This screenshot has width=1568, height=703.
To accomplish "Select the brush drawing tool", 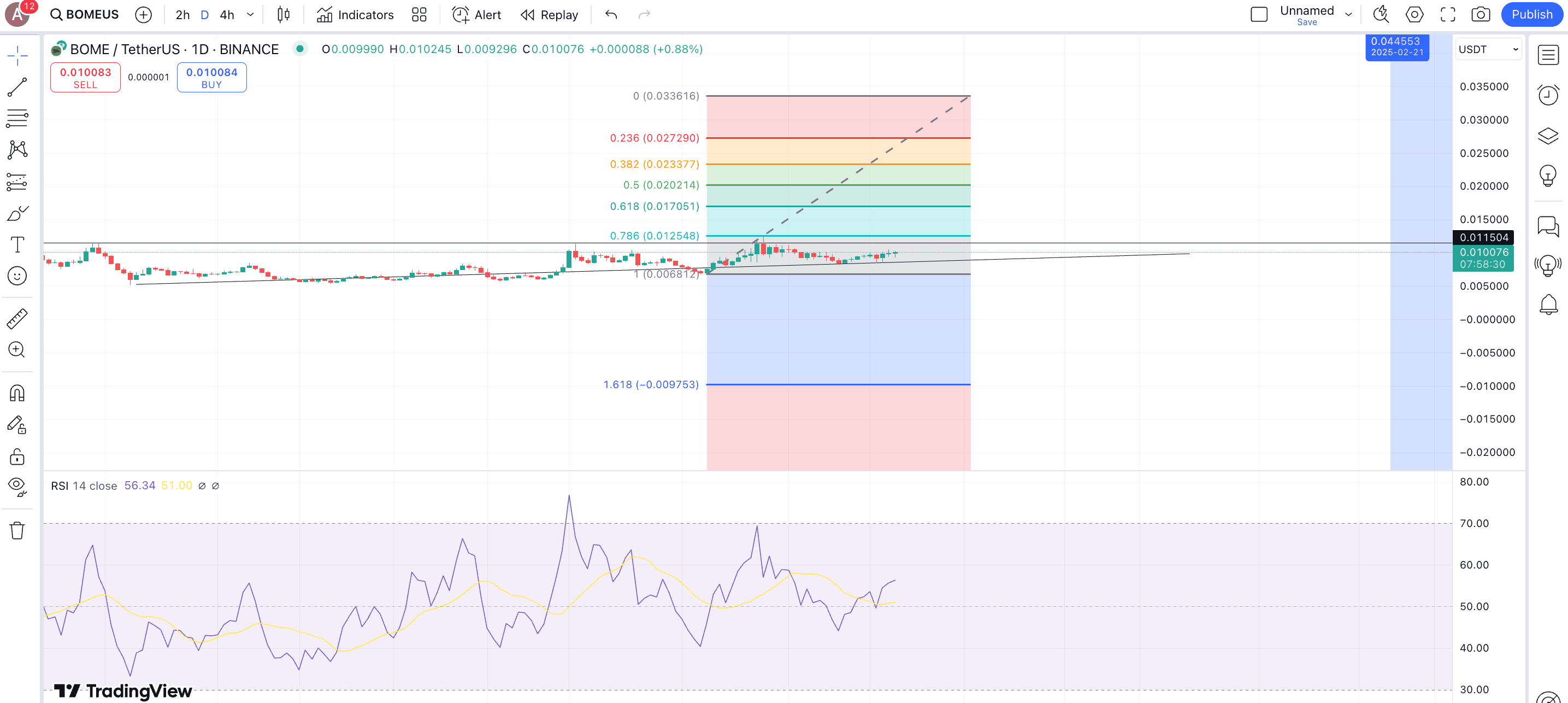I will [x=17, y=213].
